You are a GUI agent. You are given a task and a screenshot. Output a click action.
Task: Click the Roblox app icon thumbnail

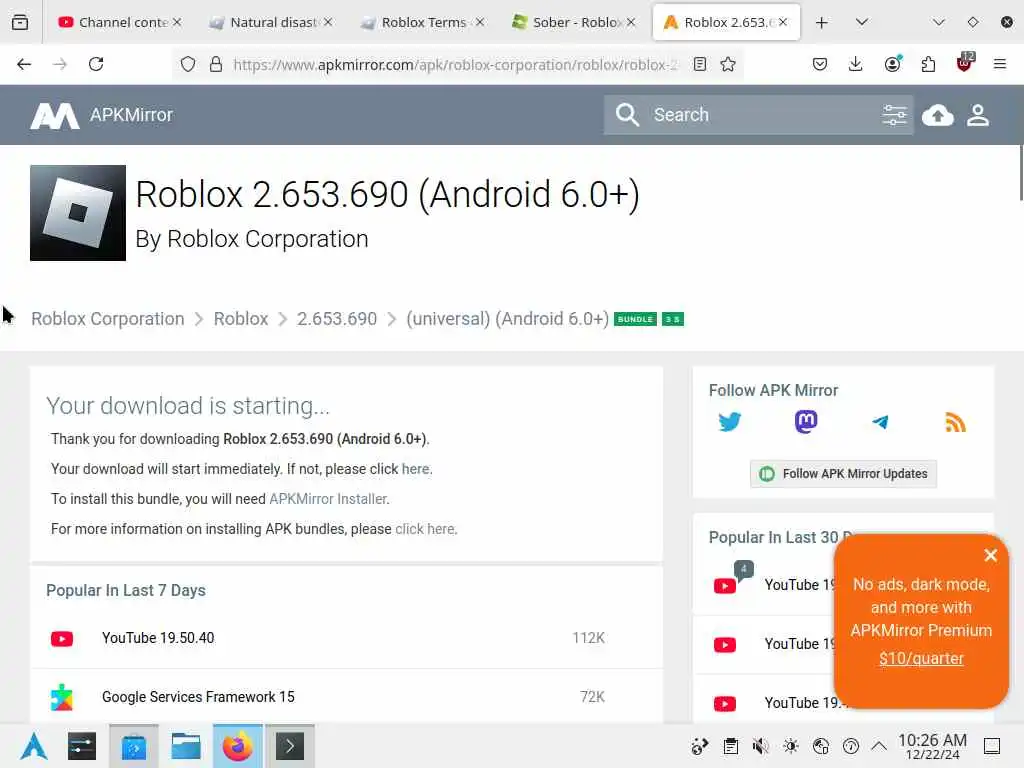[x=78, y=213]
